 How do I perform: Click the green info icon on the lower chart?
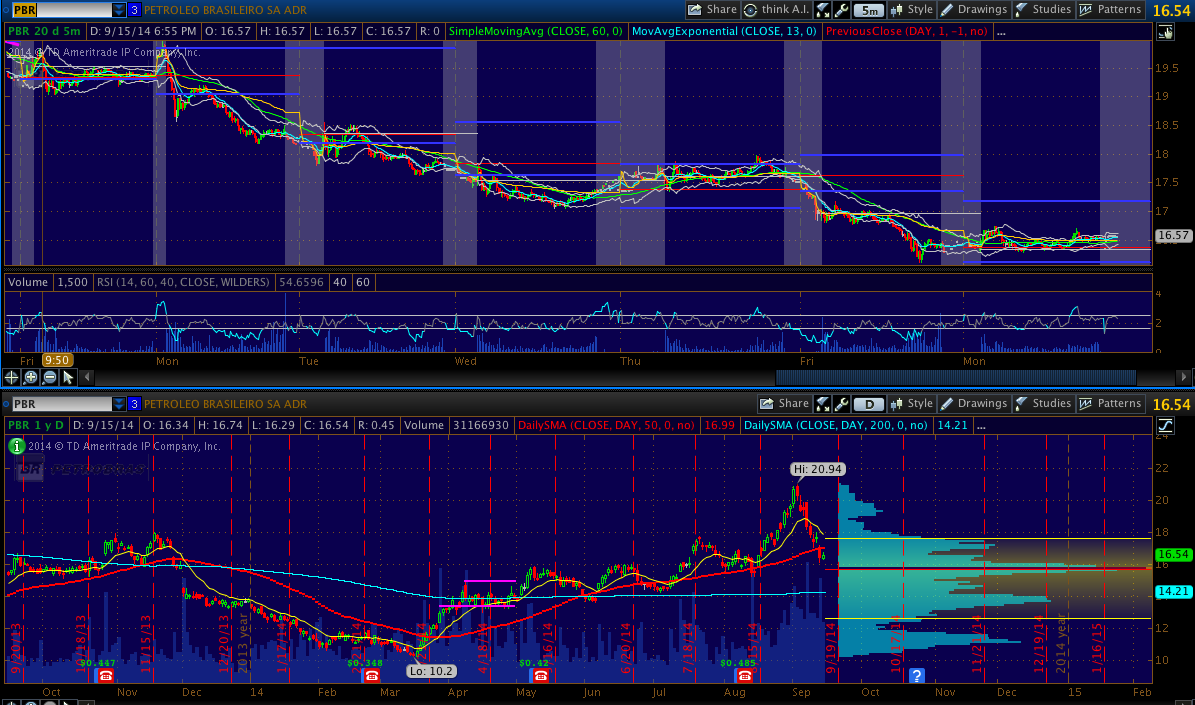pyautogui.click(x=17, y=446)
